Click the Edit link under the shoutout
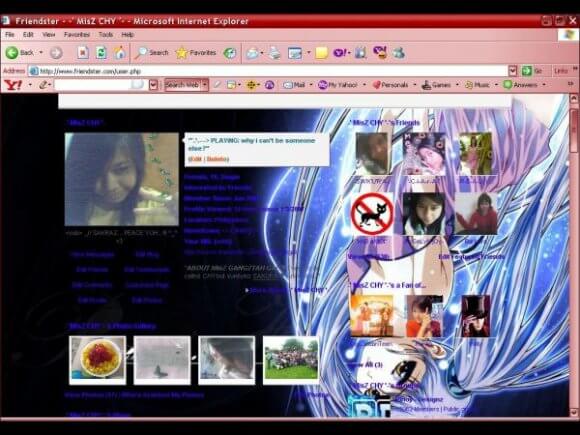The height and width of the screenshot is (435, 580). [195, 159]
